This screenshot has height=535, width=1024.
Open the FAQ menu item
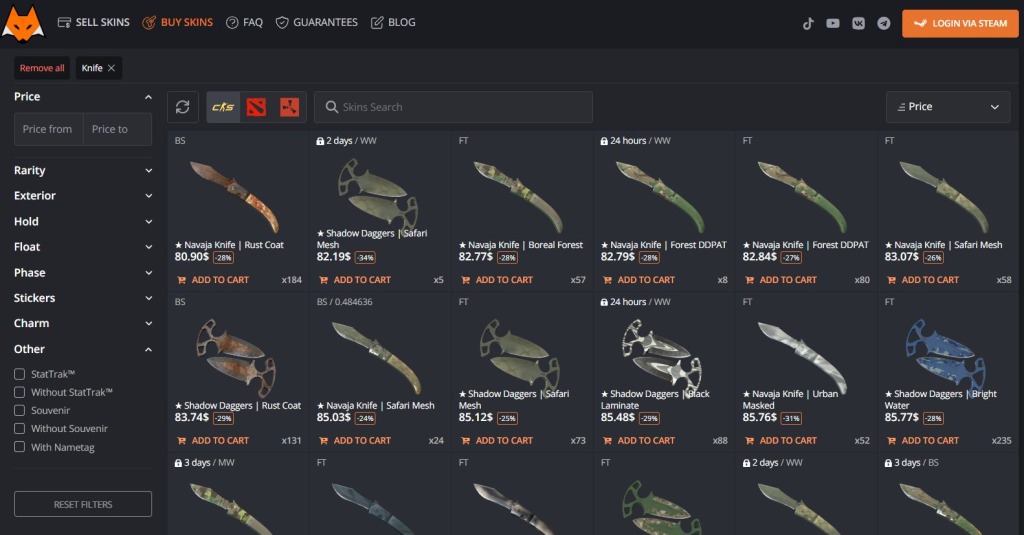tap(244, 22)
